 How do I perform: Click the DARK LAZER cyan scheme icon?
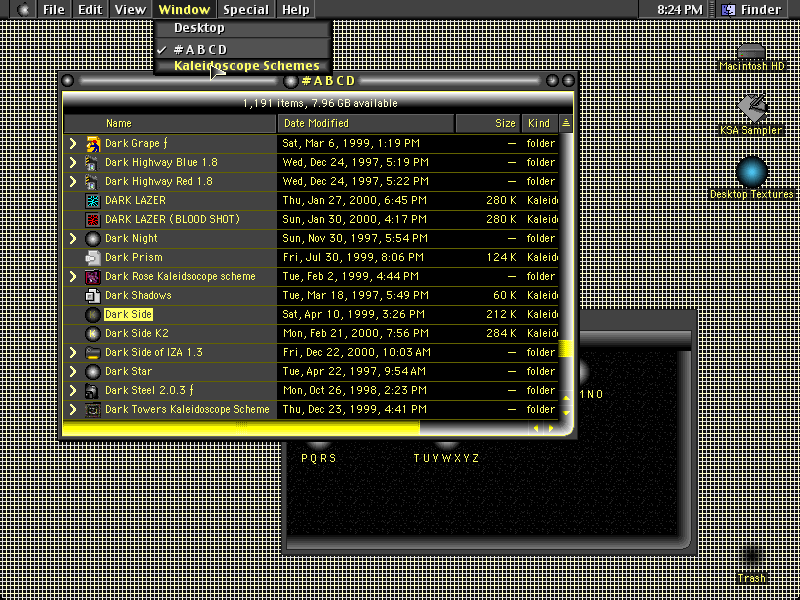point(92,201)
